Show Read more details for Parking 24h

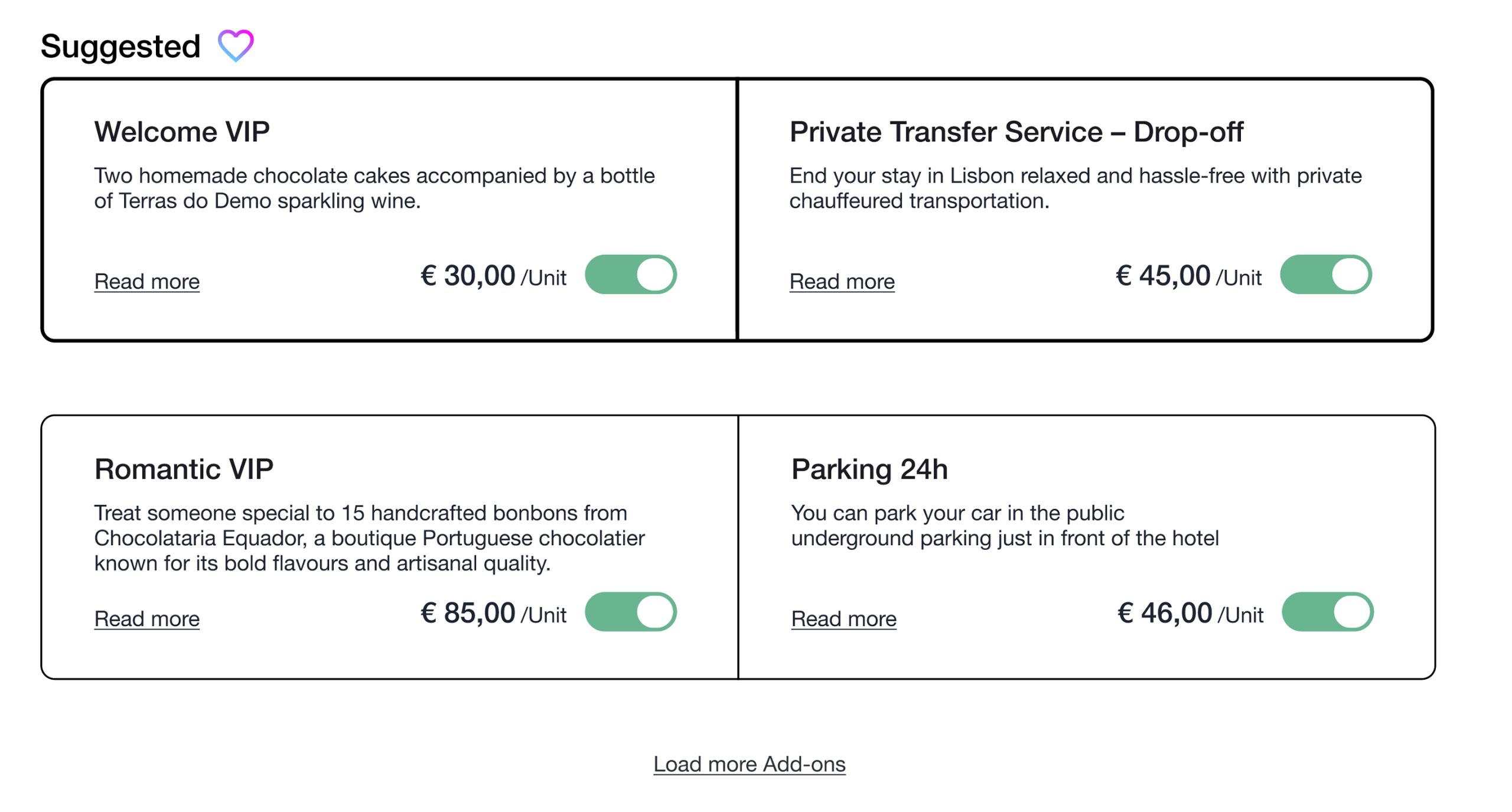point(843,618)
